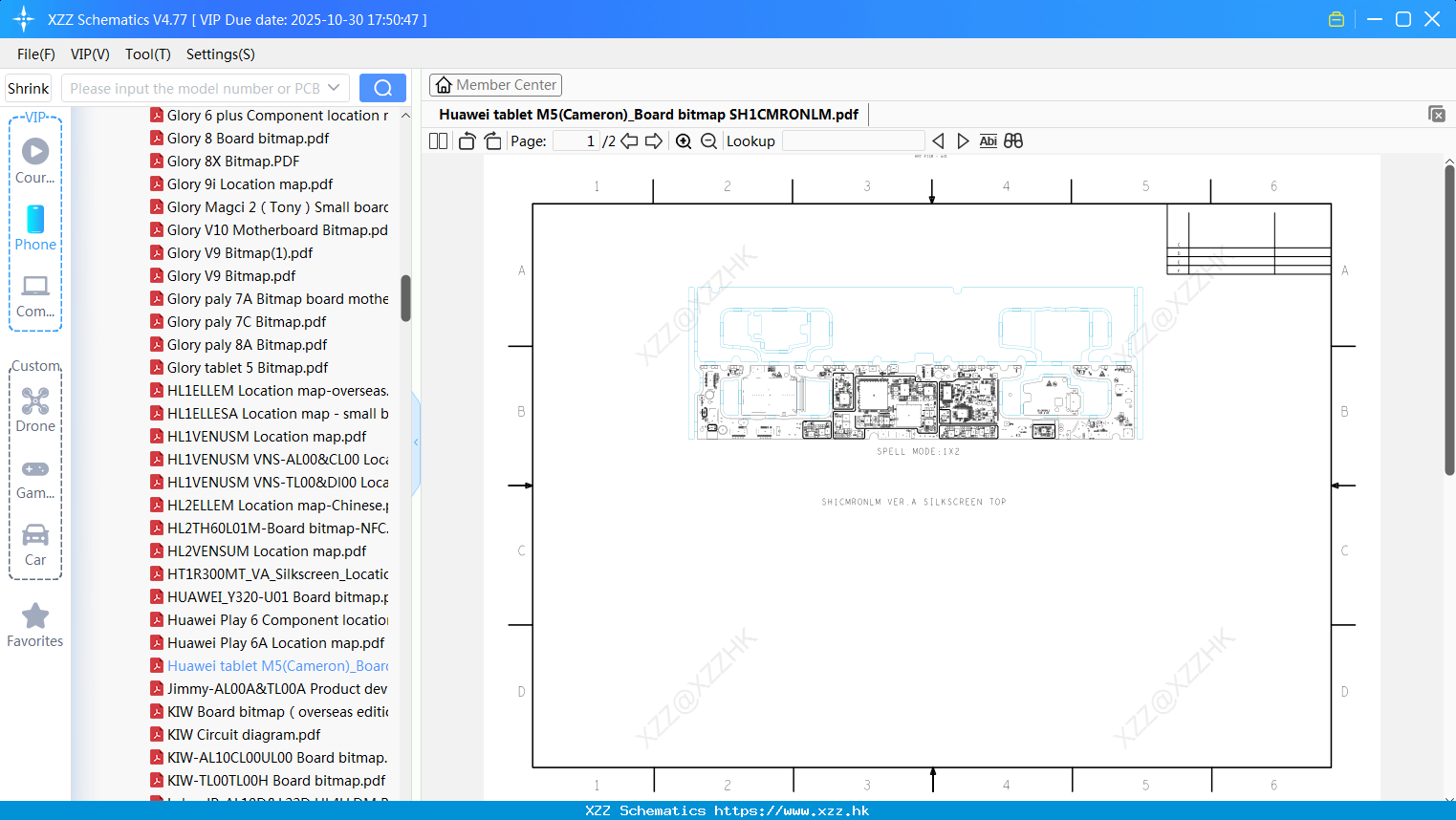
Task: Click the board bitmap drawing in PDF
Action: click(x=915, y=363)
